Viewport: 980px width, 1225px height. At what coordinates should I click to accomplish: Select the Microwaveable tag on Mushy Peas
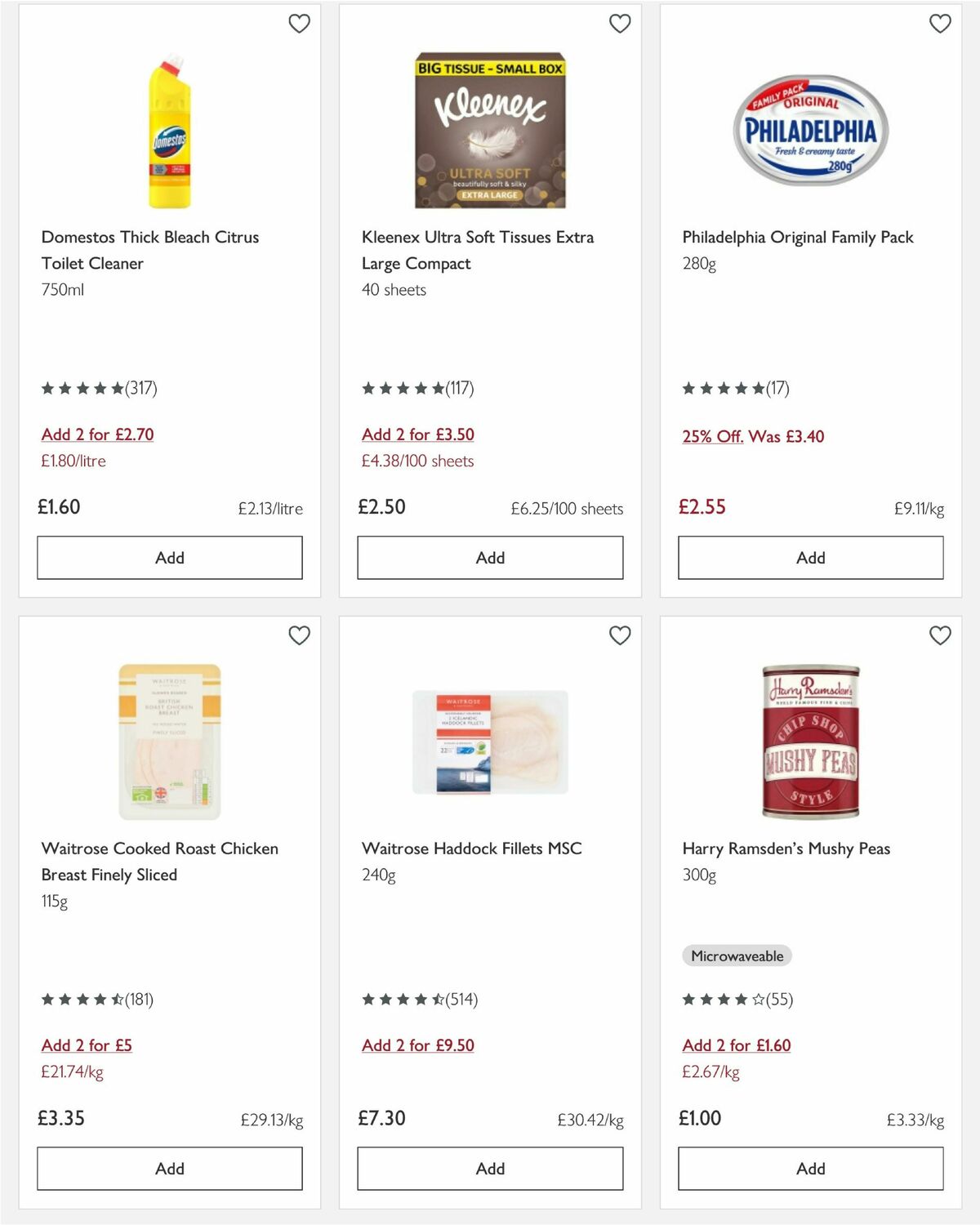pos(734,955)
